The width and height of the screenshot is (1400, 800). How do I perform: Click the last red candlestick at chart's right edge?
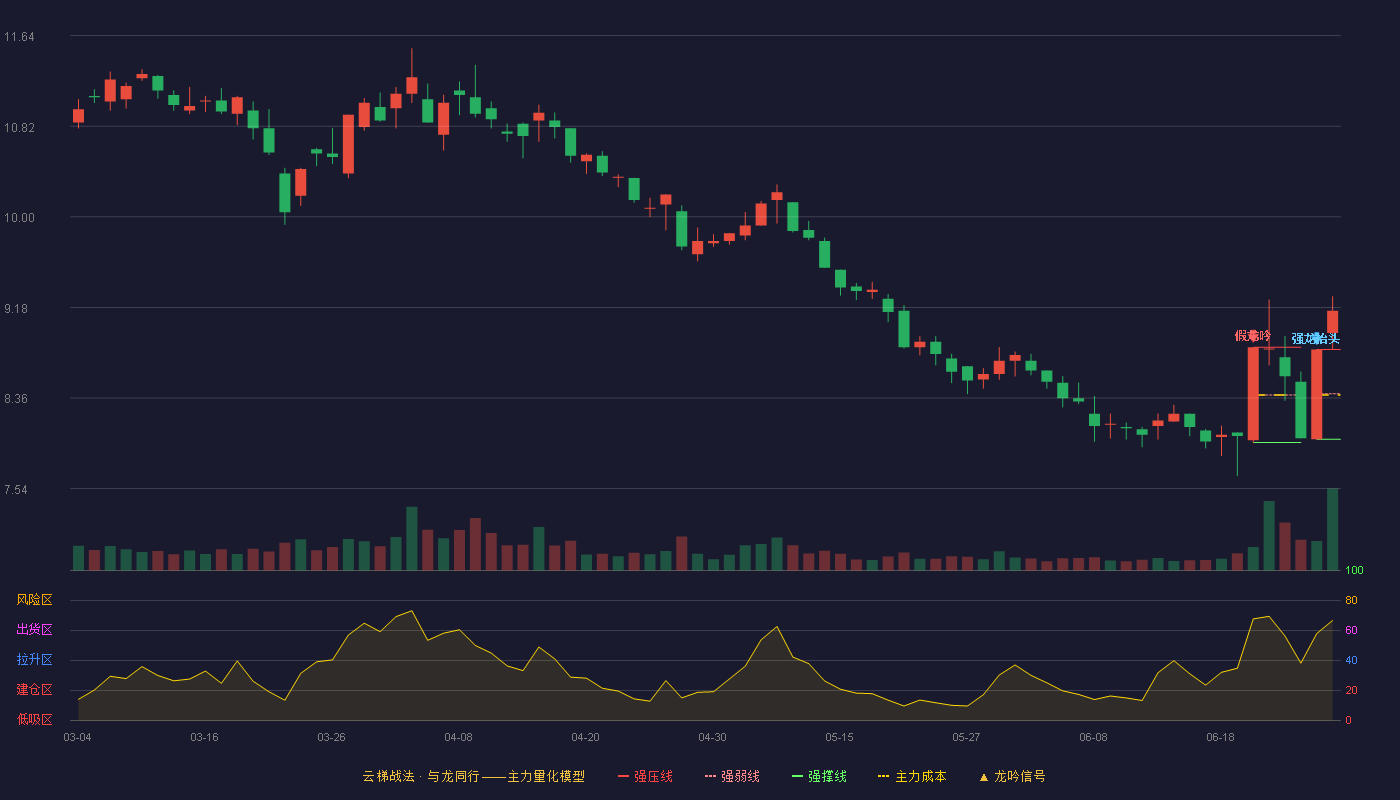click(x=1332, y=322)
